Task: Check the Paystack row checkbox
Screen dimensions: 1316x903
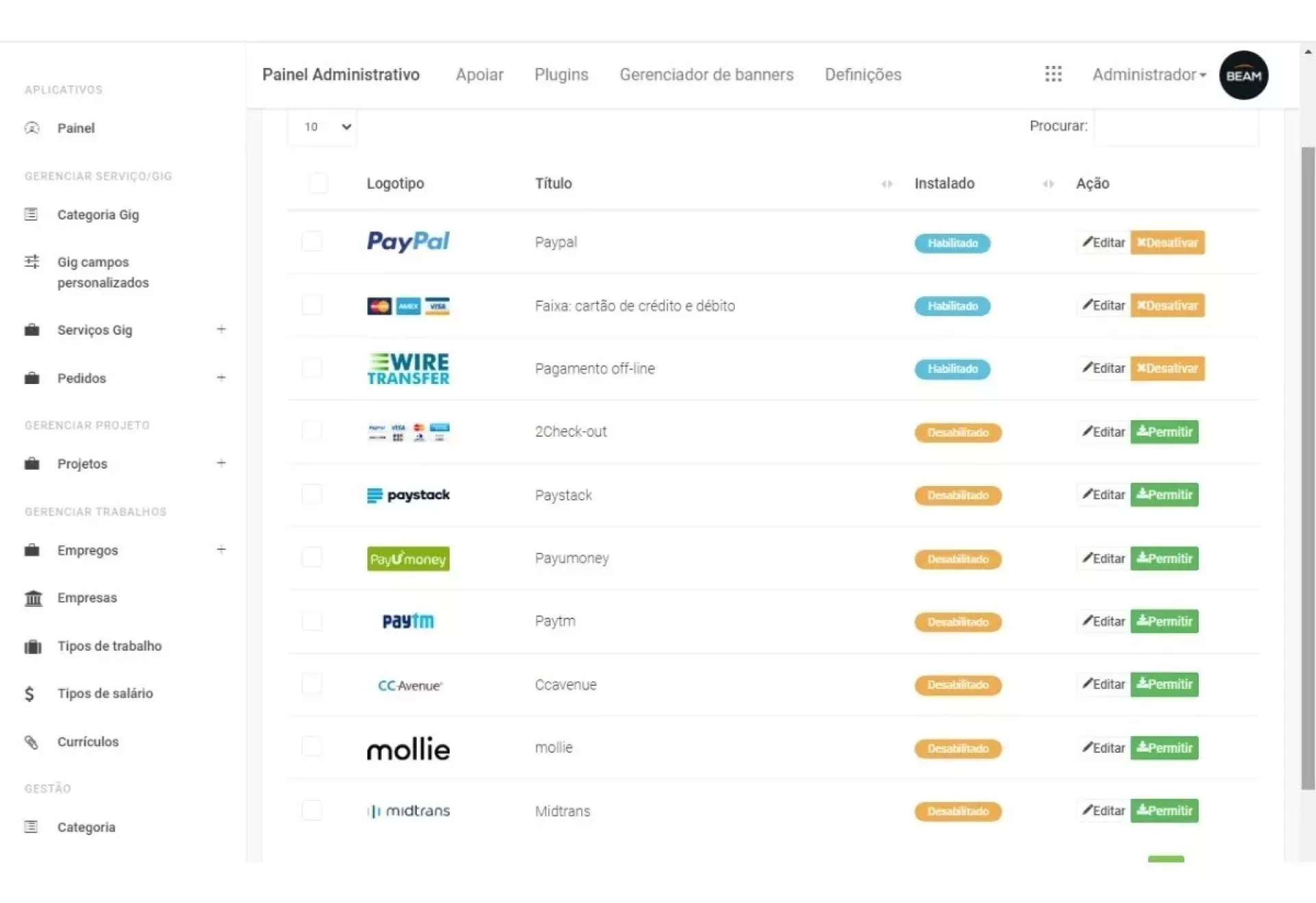Action: [312, 494]
